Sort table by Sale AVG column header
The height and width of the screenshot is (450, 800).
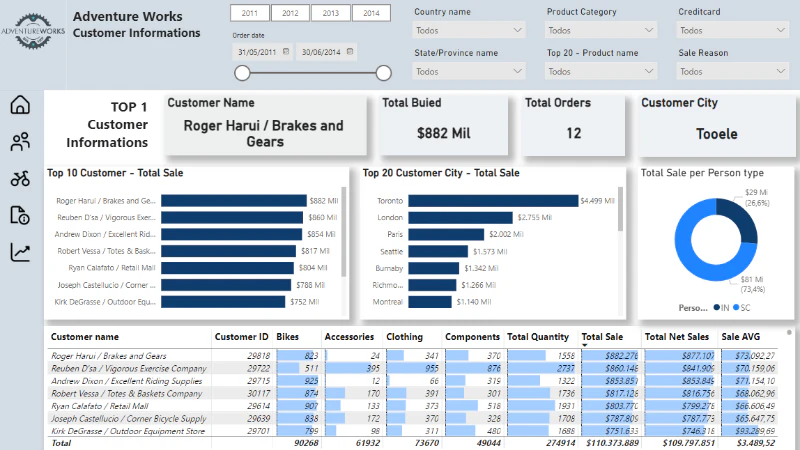(740, 337)
